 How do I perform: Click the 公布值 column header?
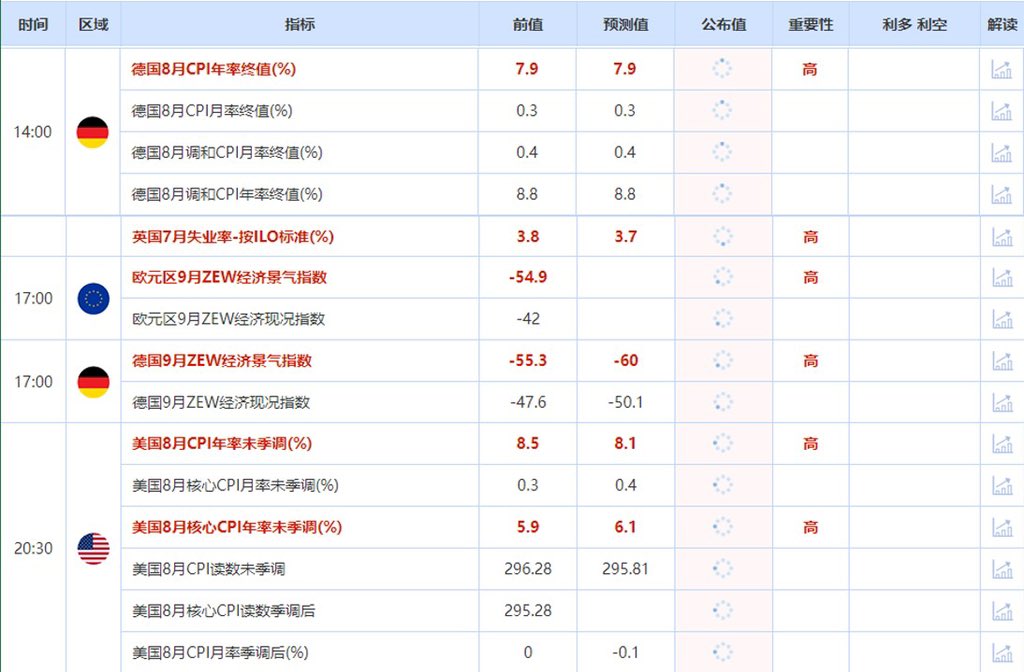724,24
